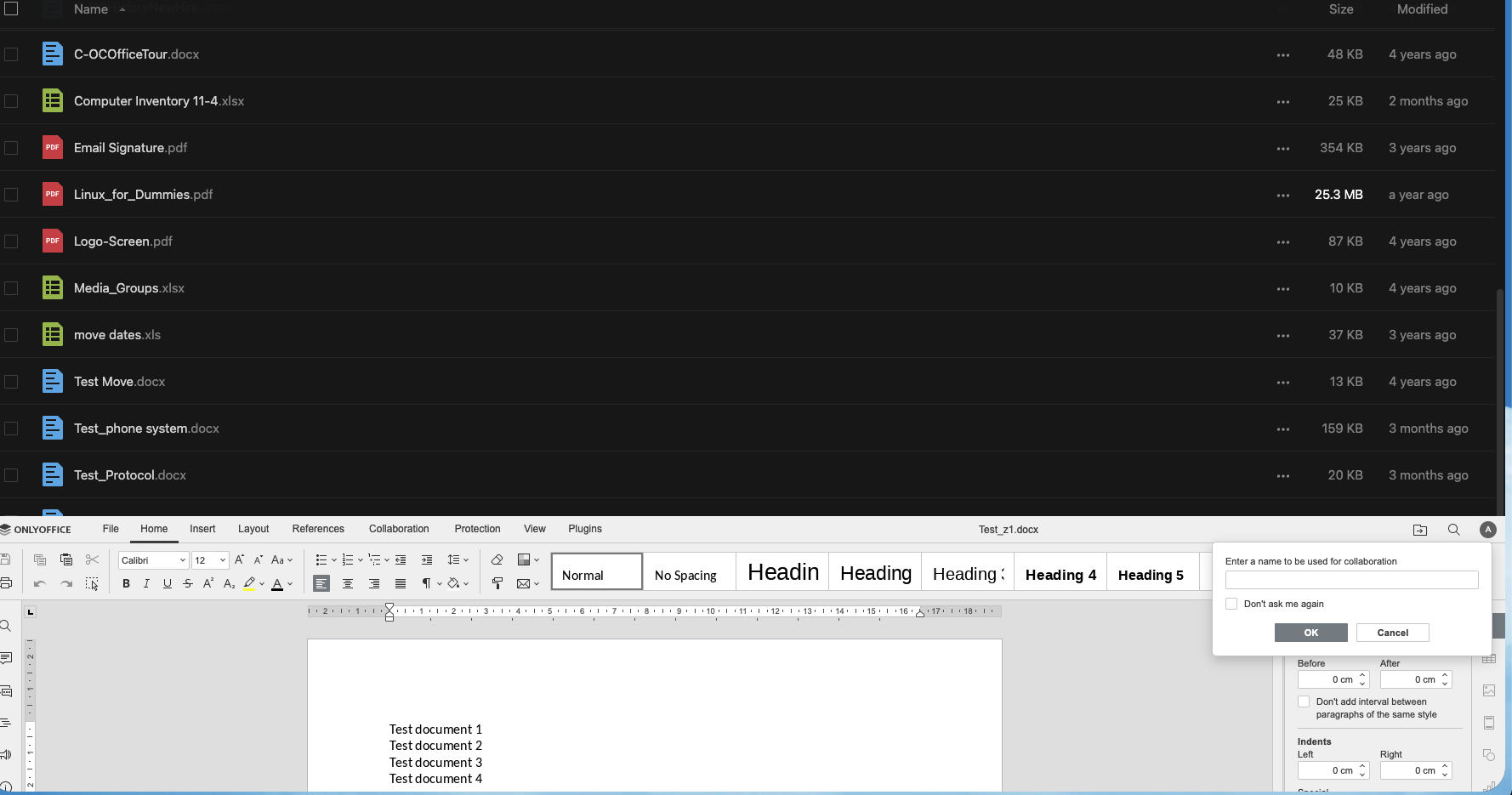
Task: Select the Copy style paint roller icon
Action: point(497,584)
